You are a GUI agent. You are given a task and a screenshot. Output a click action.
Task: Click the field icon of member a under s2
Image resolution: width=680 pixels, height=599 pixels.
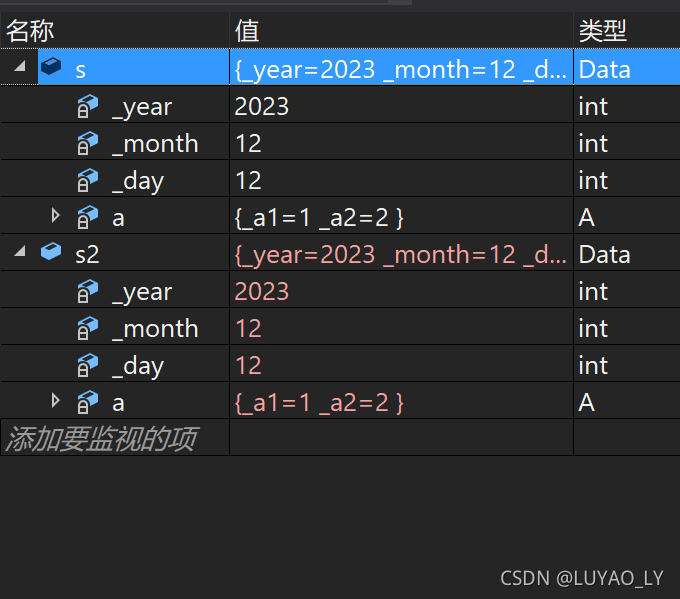coord(88,402)
